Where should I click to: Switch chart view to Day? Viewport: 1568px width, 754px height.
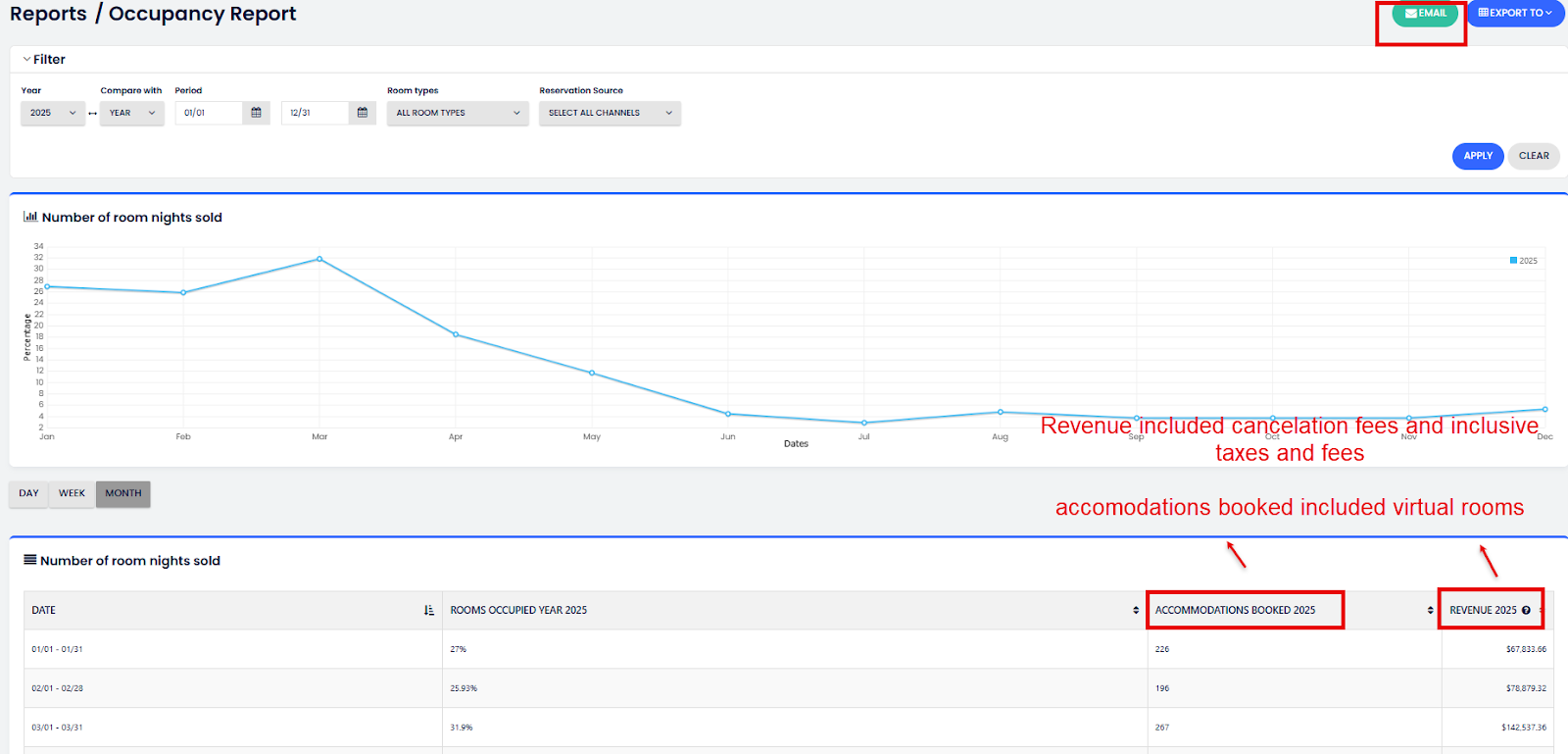(28, 493)
